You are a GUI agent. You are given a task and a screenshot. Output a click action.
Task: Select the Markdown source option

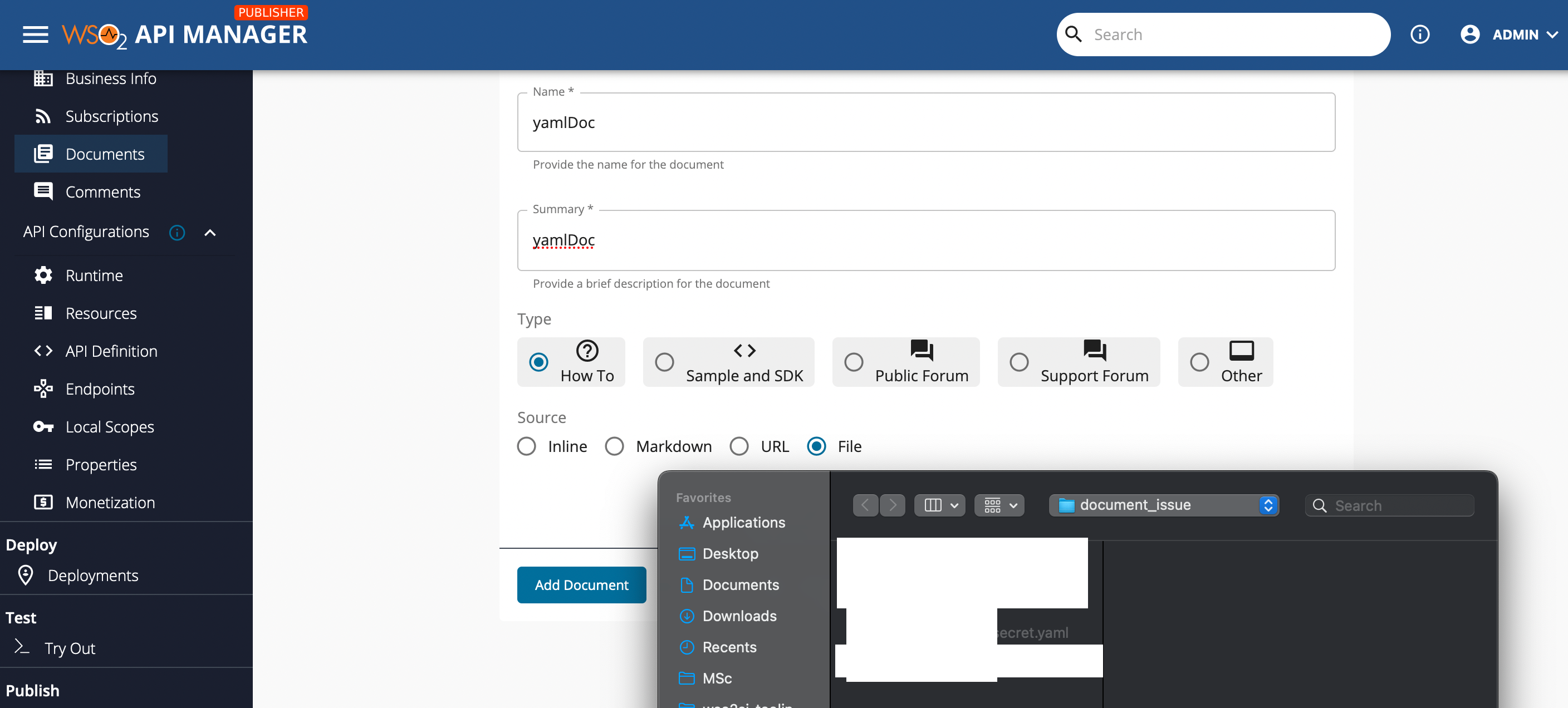coord(614,446)
